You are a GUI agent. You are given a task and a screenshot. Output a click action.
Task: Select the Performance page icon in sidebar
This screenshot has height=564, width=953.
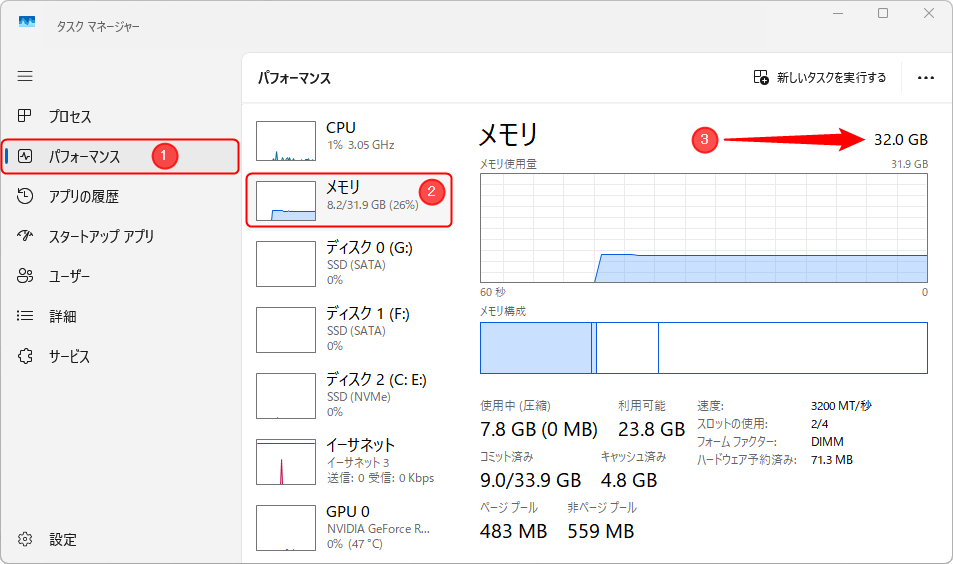click(x=26, y=157)
